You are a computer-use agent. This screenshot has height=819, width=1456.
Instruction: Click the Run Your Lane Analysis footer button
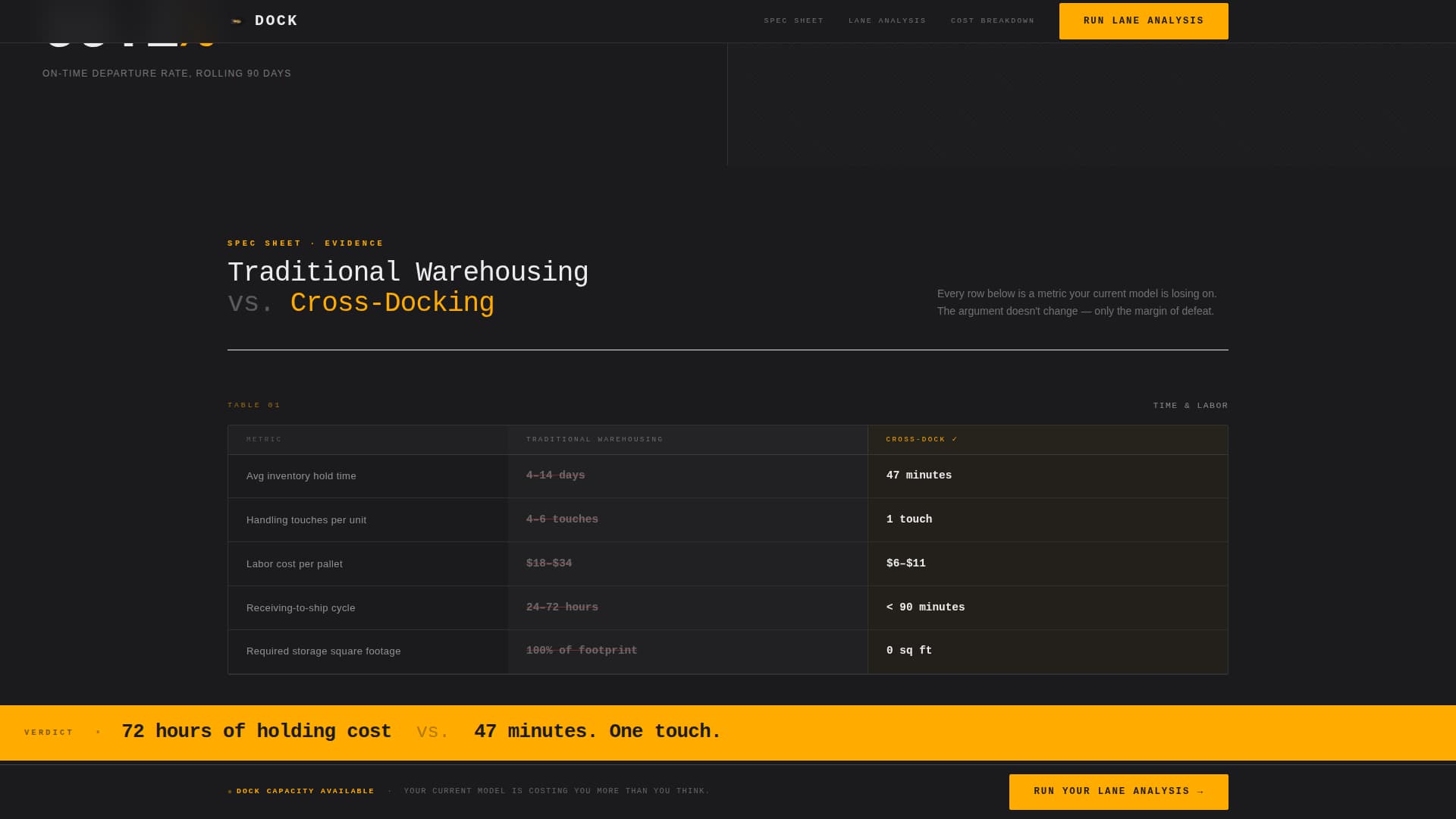tap(1118, 792)
